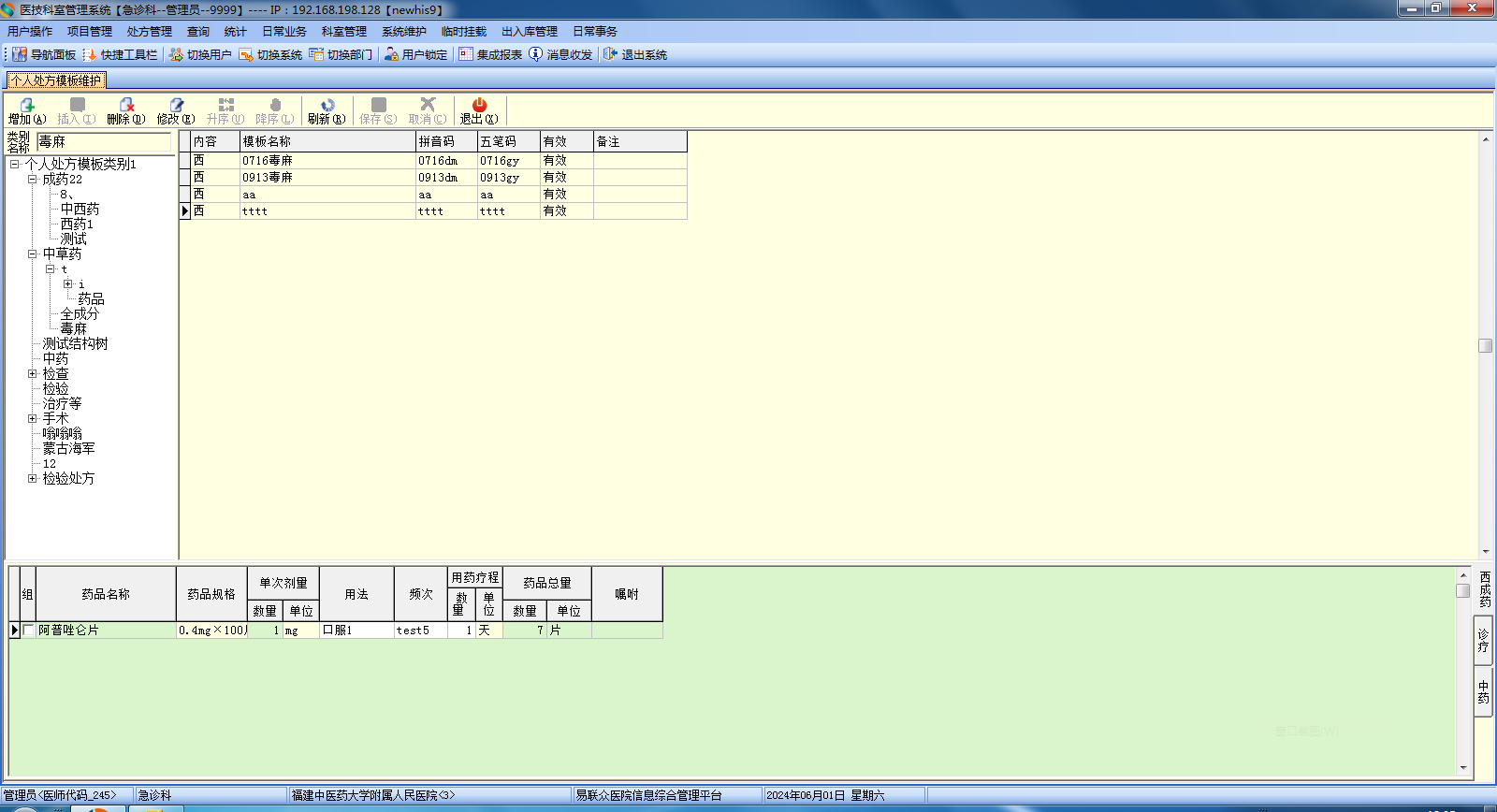Click the 口服1 usage cell
This screenshot has height=812, width=1497.
356,631
